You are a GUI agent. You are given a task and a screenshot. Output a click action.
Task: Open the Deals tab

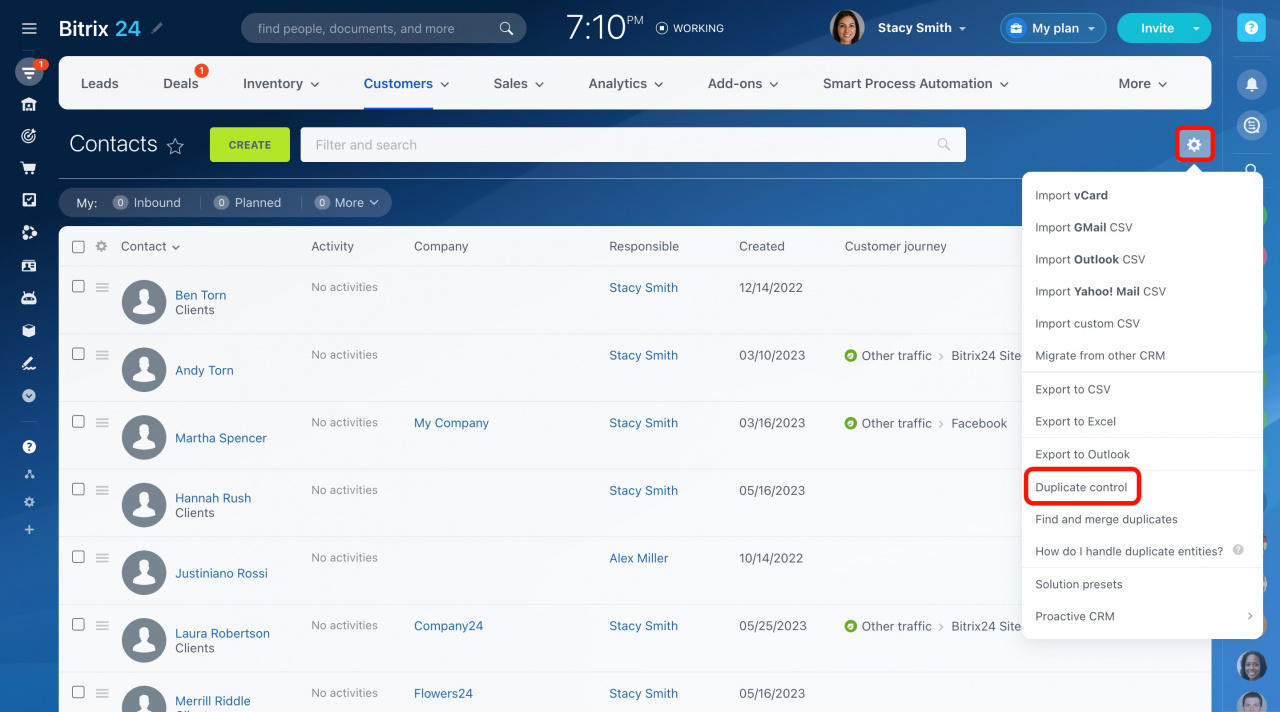pos(181,84)
